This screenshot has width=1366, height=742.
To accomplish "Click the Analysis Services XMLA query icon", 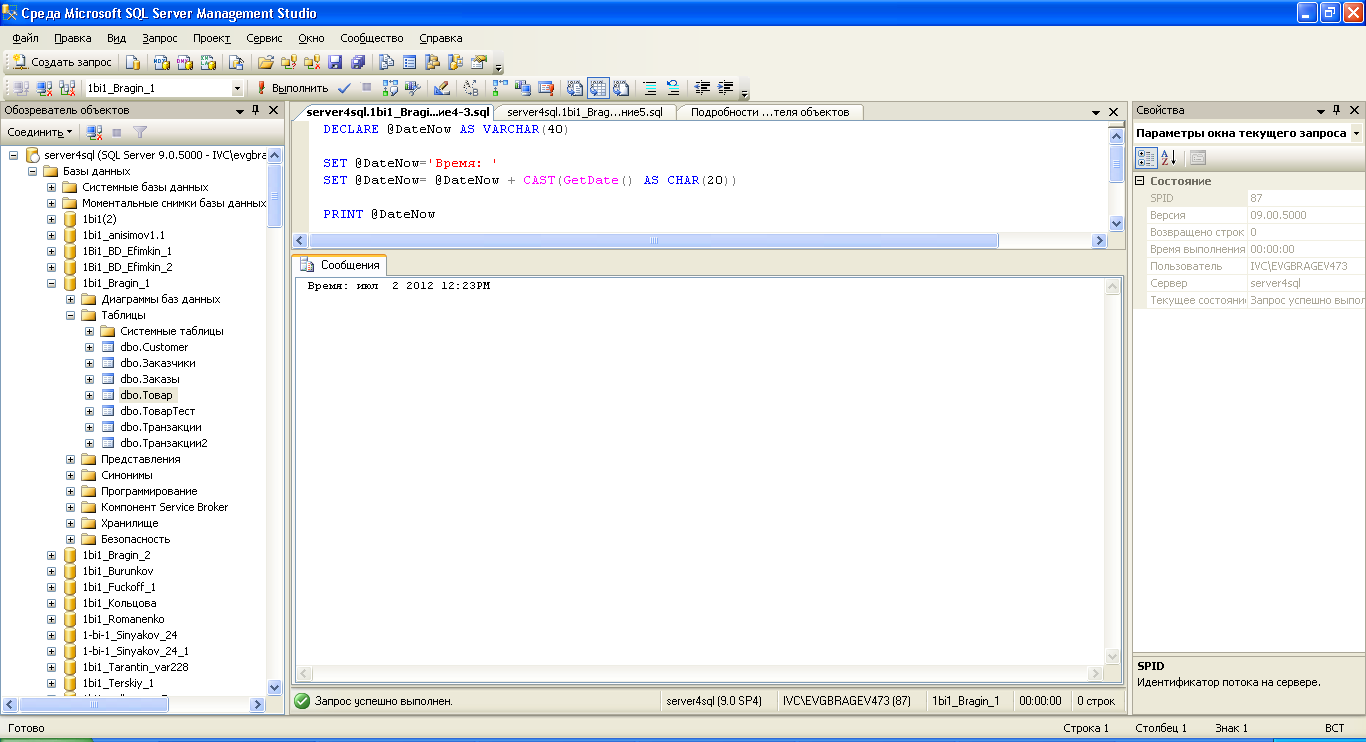I will click(208, 62).
